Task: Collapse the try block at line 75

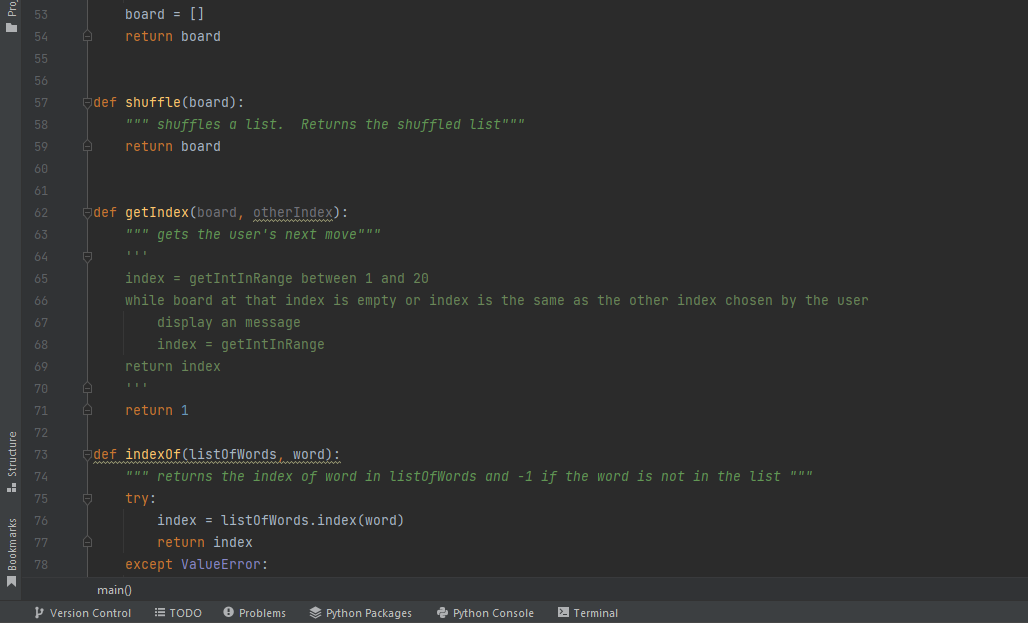Action: (x=87, y=498)
